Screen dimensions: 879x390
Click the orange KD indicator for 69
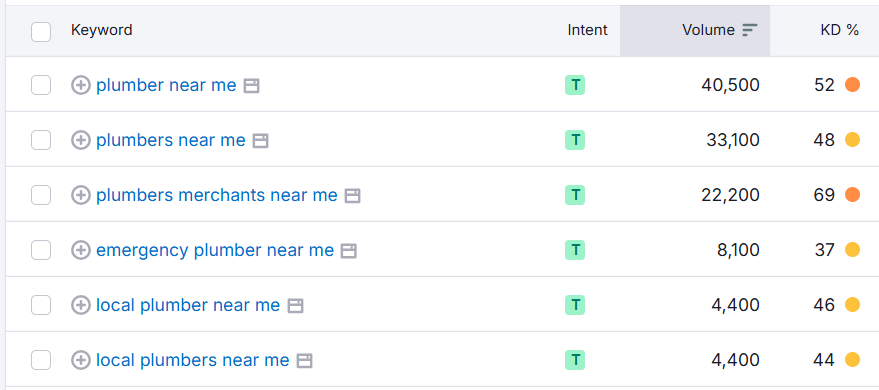(852, 194)
